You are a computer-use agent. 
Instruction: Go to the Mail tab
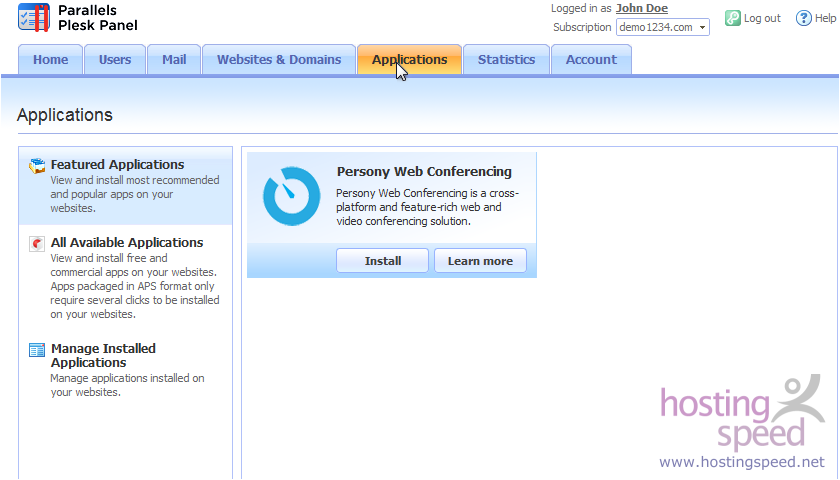pyautogui.click(x=174, y=59)
